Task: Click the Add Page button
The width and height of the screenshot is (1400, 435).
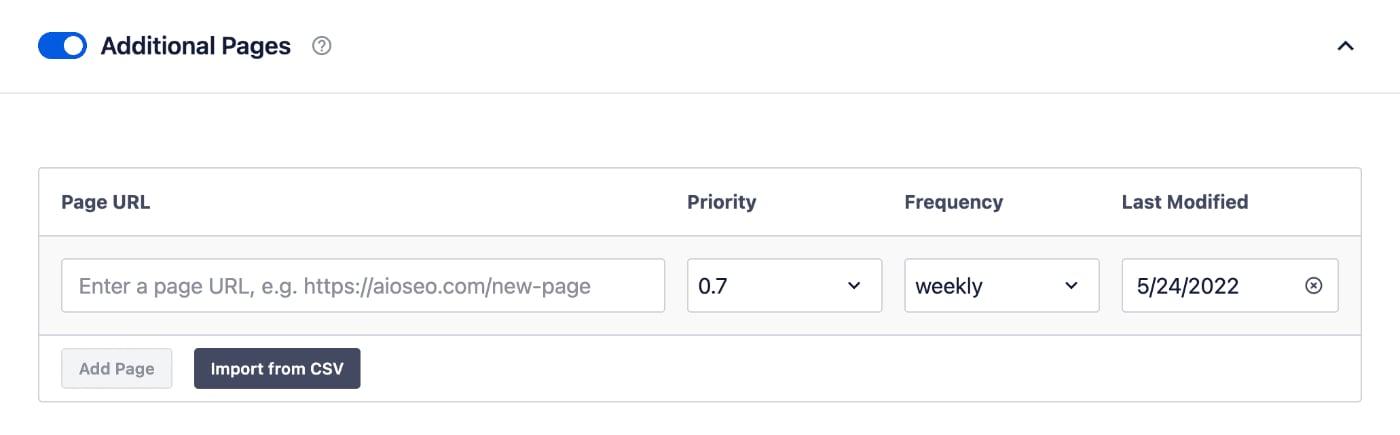Action: [x=117, y=368]
